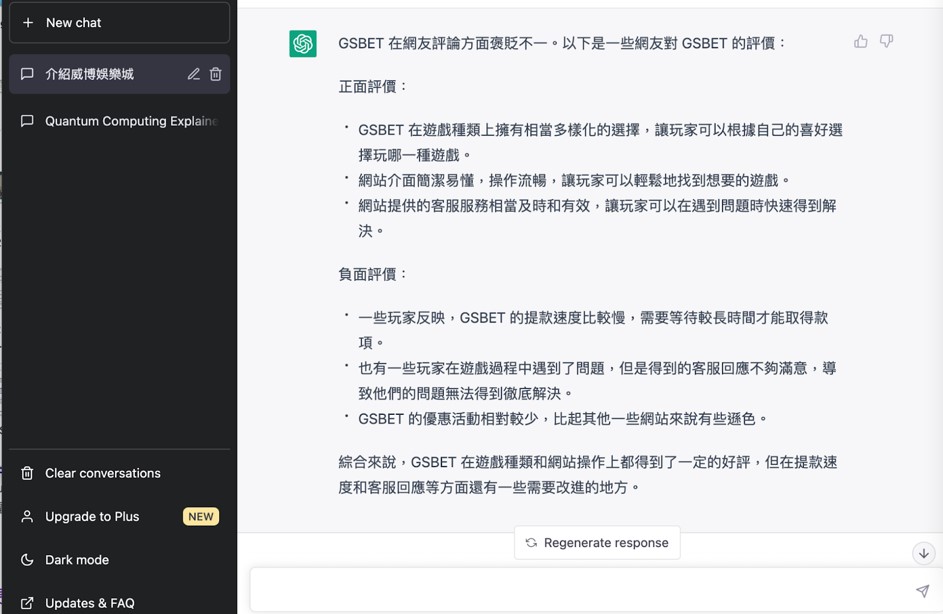Viewport: 943px width, 614px height.
Task: Click chat bubble icon of 介紹威博娛樂城
Action: click(27, 74)
